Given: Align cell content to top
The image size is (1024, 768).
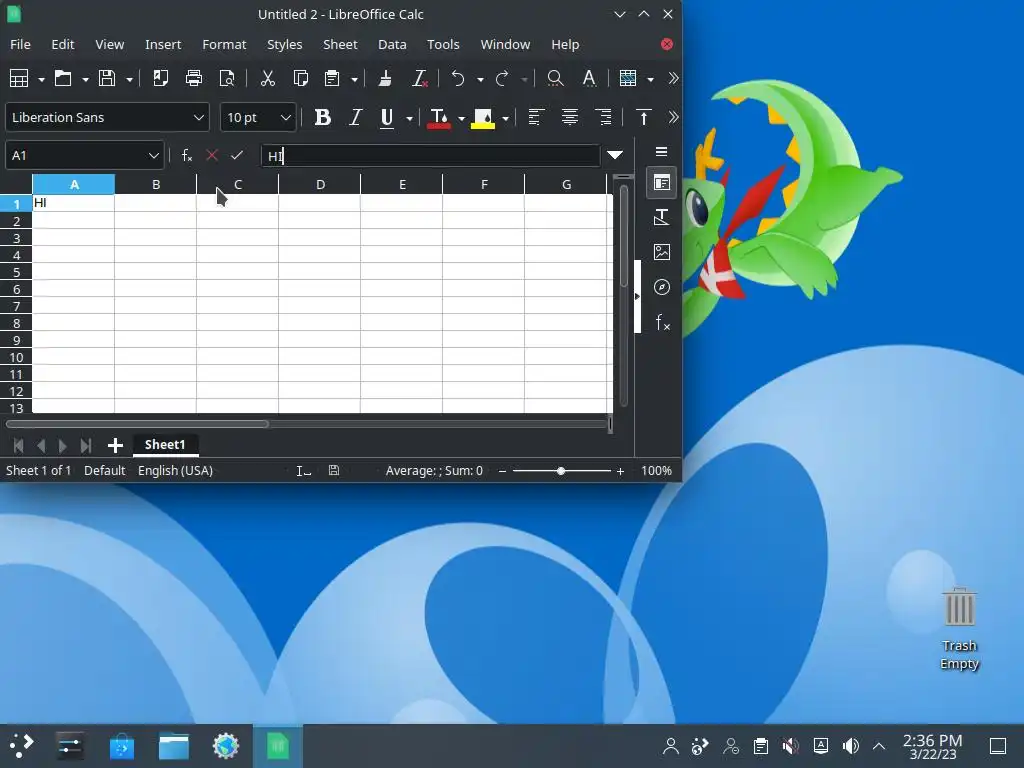Looking at the screenshot, I should point(643,118).
